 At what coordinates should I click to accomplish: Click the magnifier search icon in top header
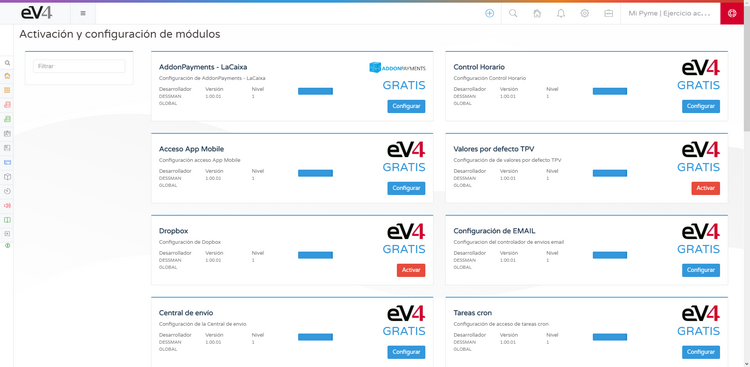(x=513, y=13)
